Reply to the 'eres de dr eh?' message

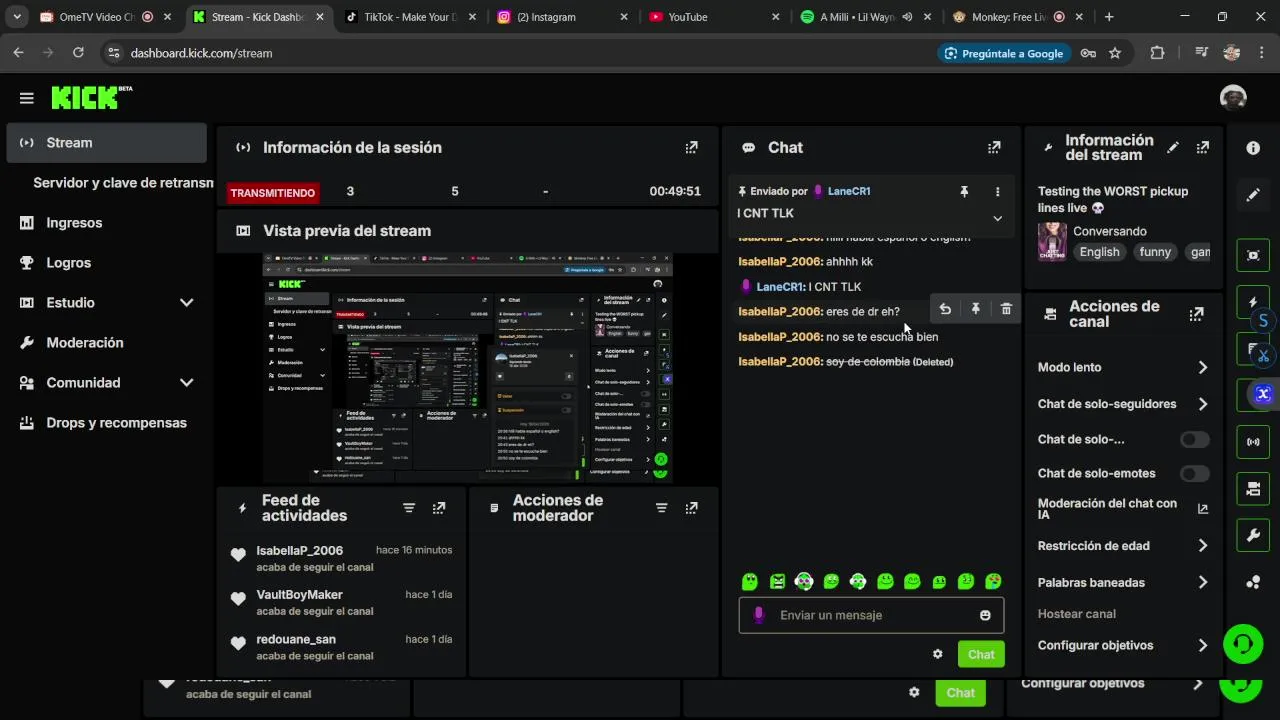tap(945, 310)
